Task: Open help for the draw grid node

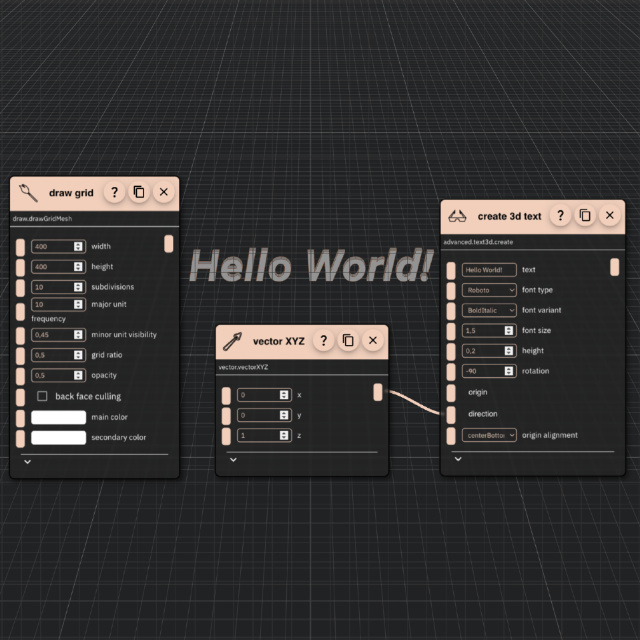Action: pyautogui.click(x=114, y=192)
